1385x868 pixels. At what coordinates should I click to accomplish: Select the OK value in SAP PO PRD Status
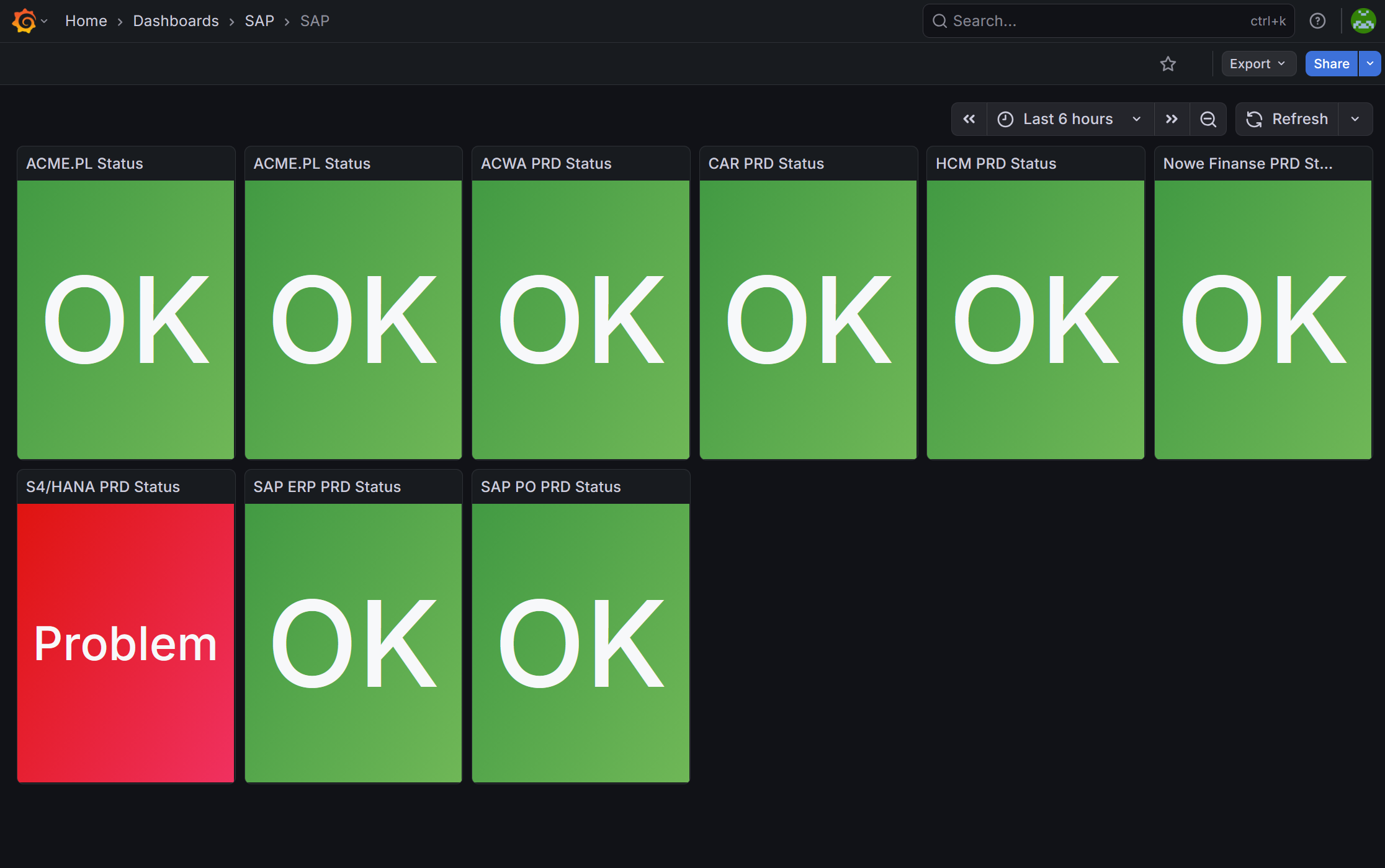(x=581, y=643)
